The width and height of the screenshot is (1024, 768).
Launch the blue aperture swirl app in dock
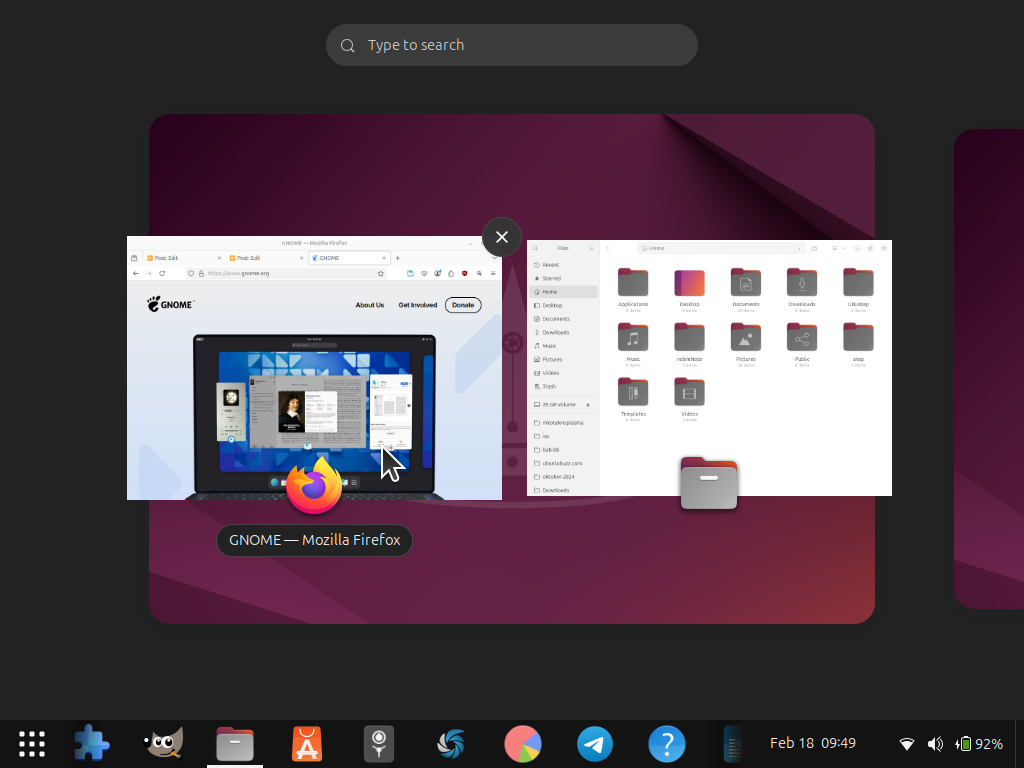pos(451,744)
